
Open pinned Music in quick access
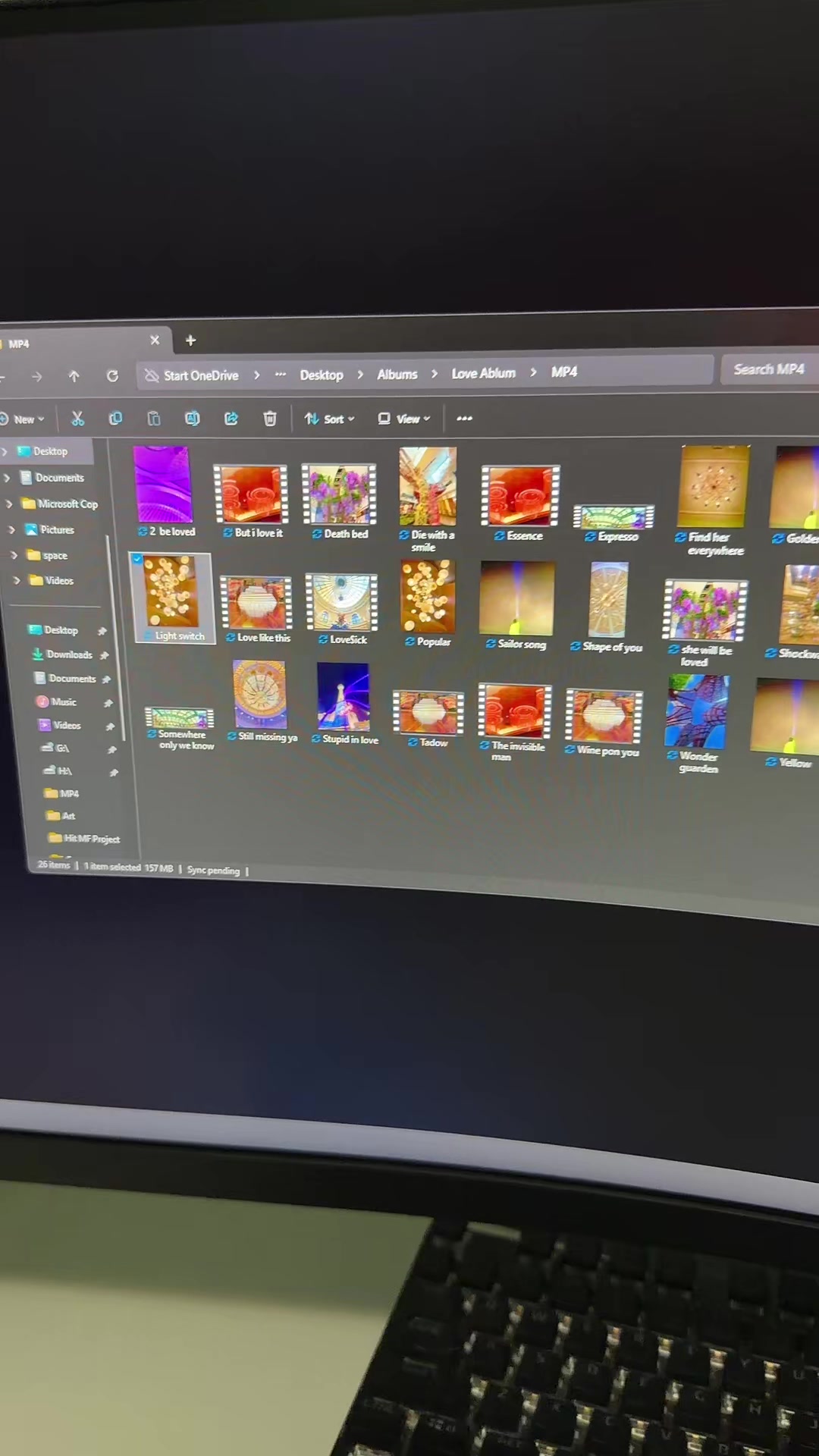[64, 702]
